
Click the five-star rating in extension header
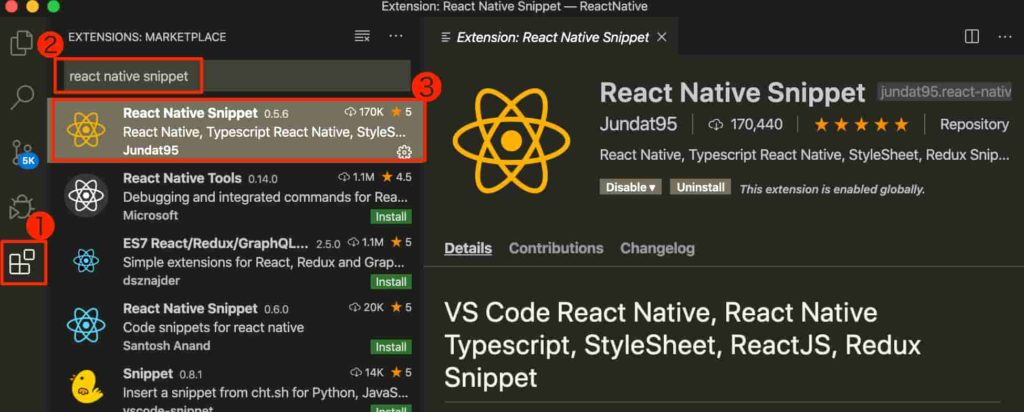point(861,124)
